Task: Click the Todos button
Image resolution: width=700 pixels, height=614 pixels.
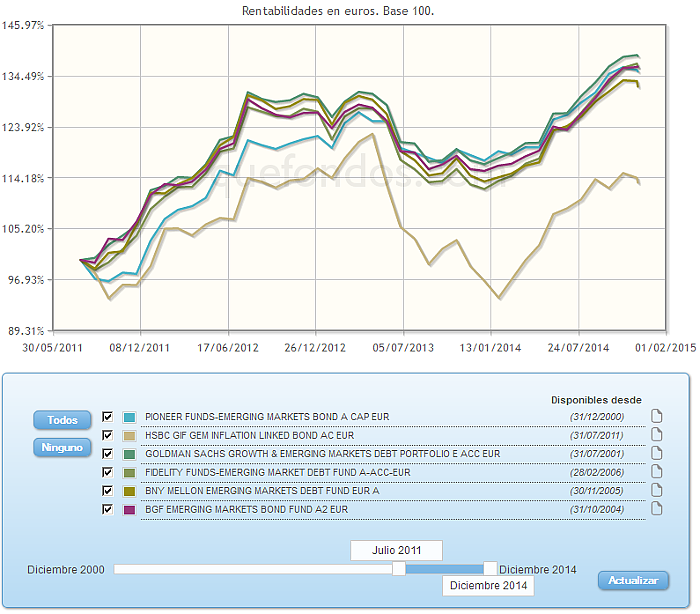Action: pyautogui.click(x=62, y=420)
